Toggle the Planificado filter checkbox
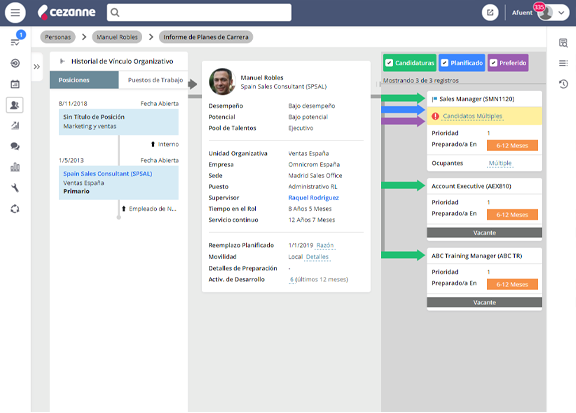Screen dimensions: 576x413 coord(444,63)
